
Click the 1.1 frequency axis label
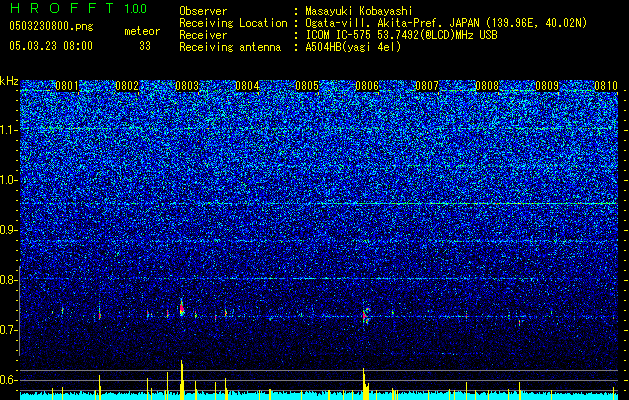click(x=8, y=130)
